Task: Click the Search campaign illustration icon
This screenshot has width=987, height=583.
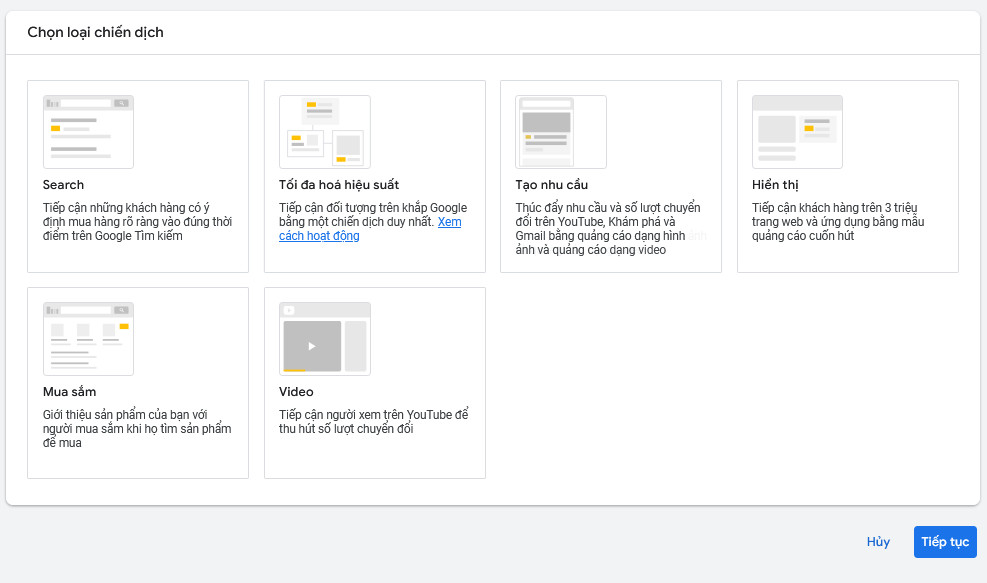Action: point(88,132)
